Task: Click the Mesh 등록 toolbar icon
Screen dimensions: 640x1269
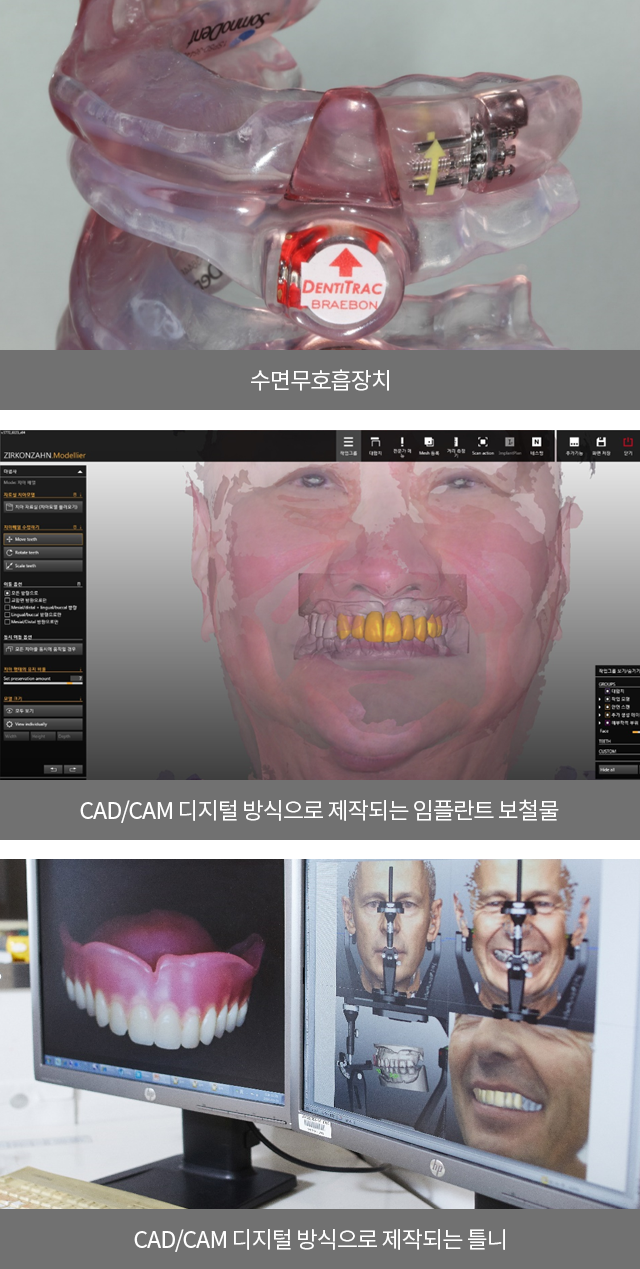Action: [x=429, y=444]
